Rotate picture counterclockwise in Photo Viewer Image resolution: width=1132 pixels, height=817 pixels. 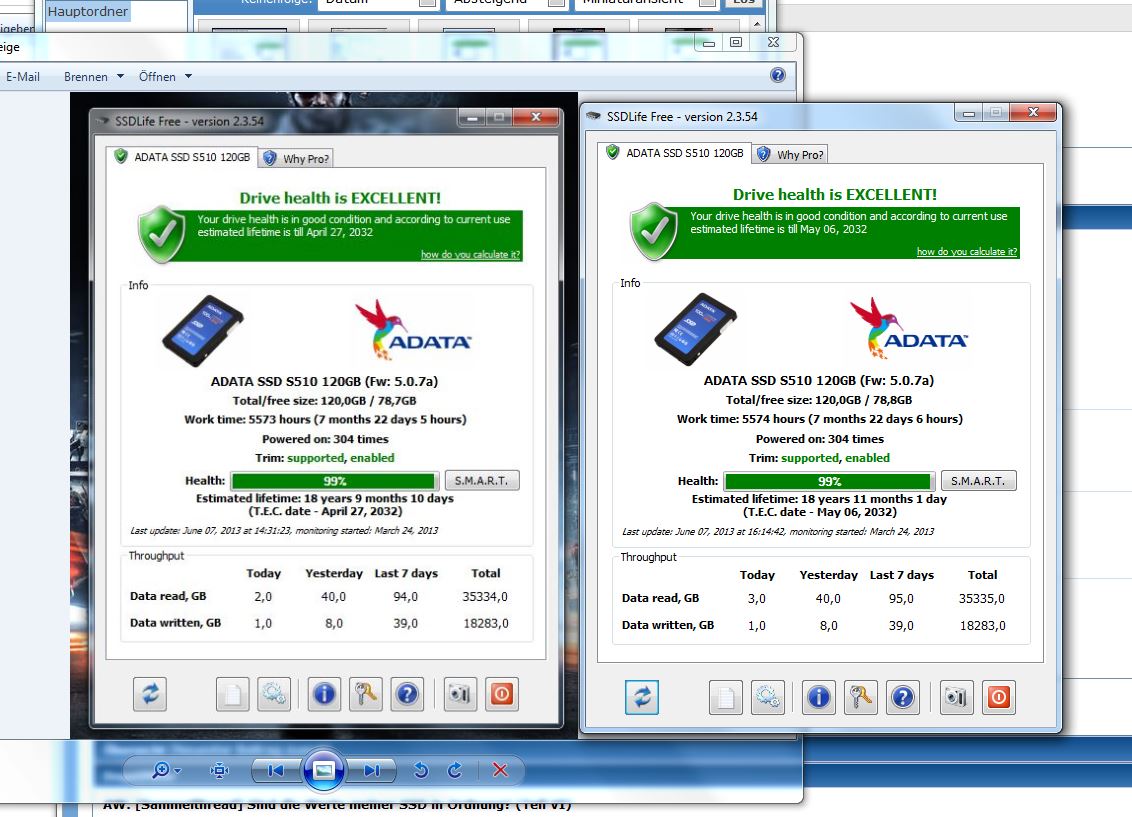point(421,771)
